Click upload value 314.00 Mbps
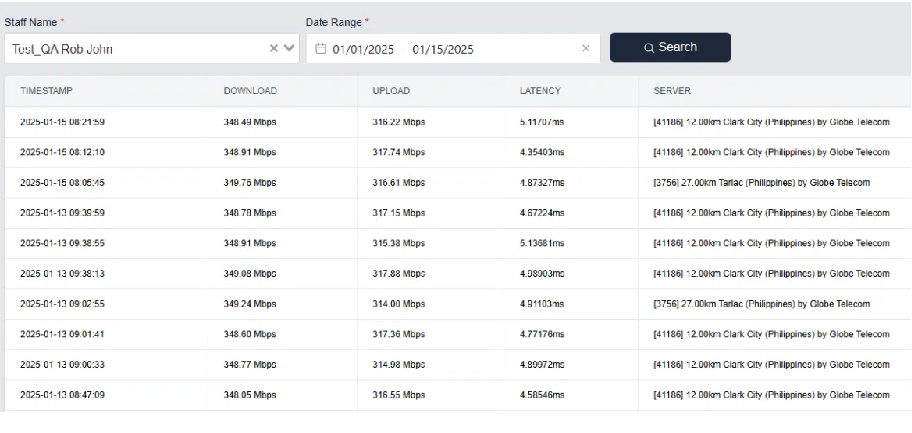The image size is (912, 433). coord(399,304)
